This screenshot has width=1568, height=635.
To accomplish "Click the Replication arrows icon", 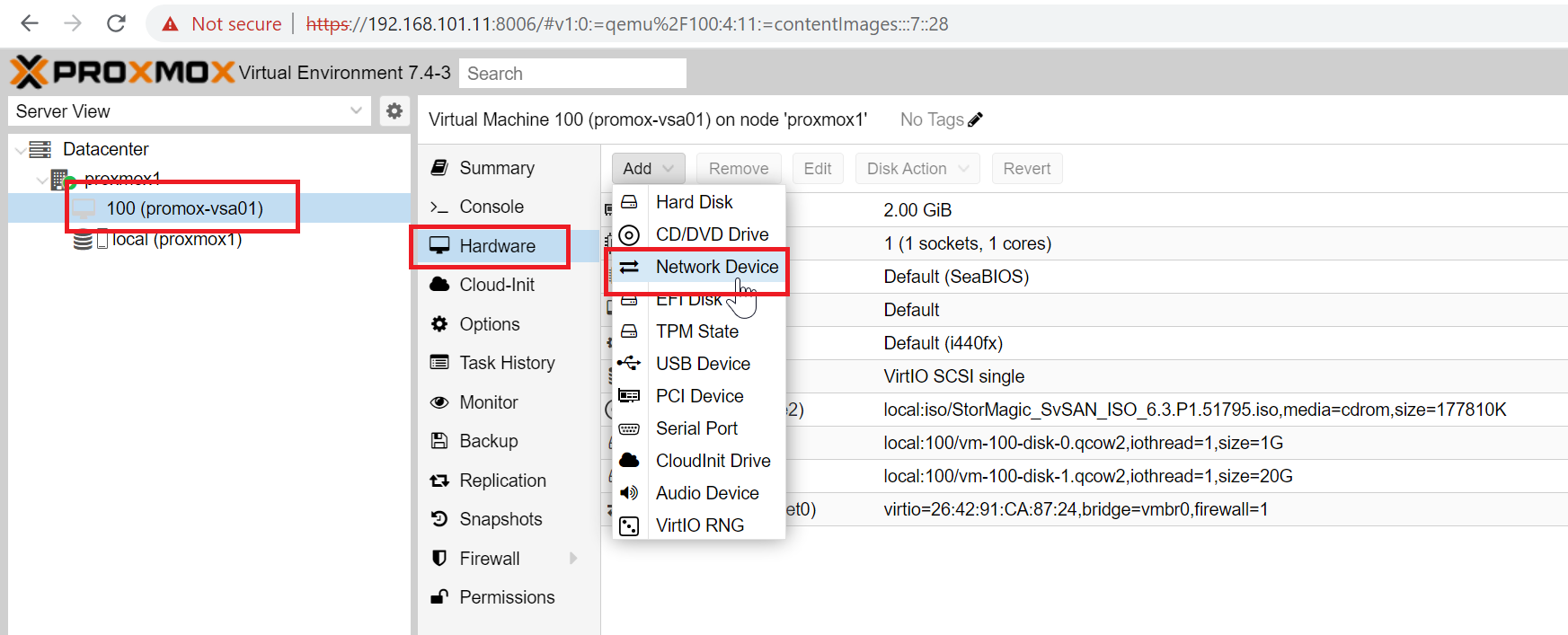I will [439, 481].
